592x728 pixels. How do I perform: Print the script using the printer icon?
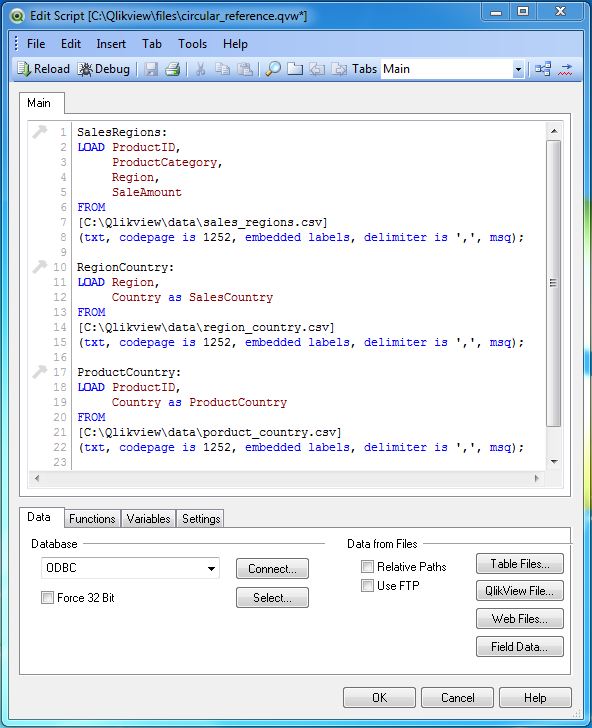coord(173,70)
